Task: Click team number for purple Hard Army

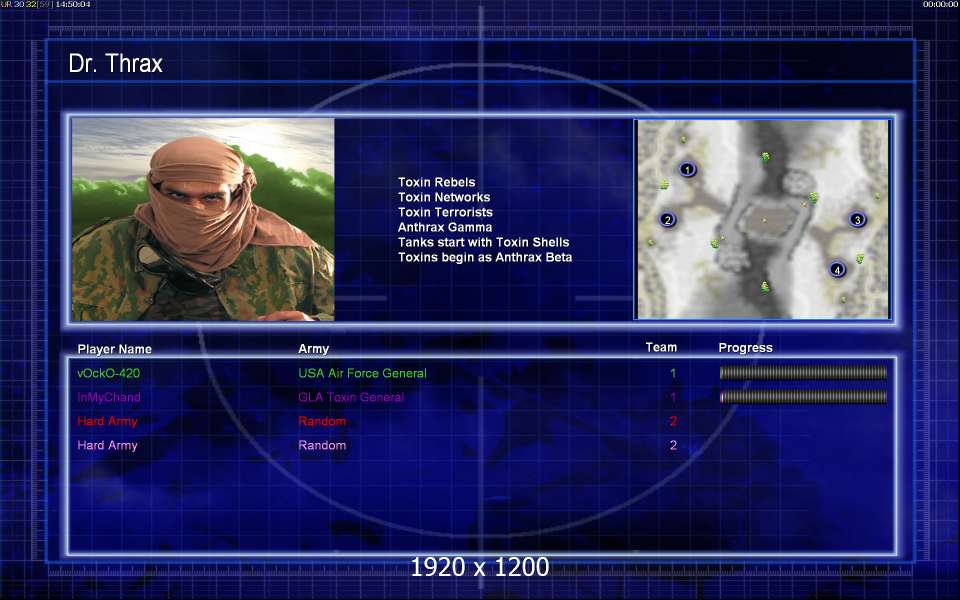Action: click(673, 445)
